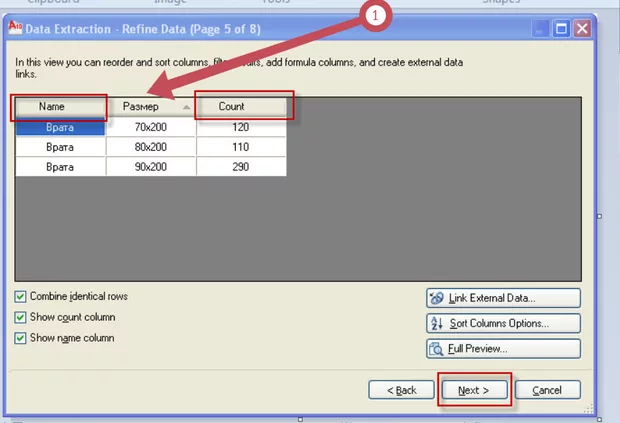Screen dimensions: 620x423
Task: Select the count cell 110
Action: (x=241, y=147)
